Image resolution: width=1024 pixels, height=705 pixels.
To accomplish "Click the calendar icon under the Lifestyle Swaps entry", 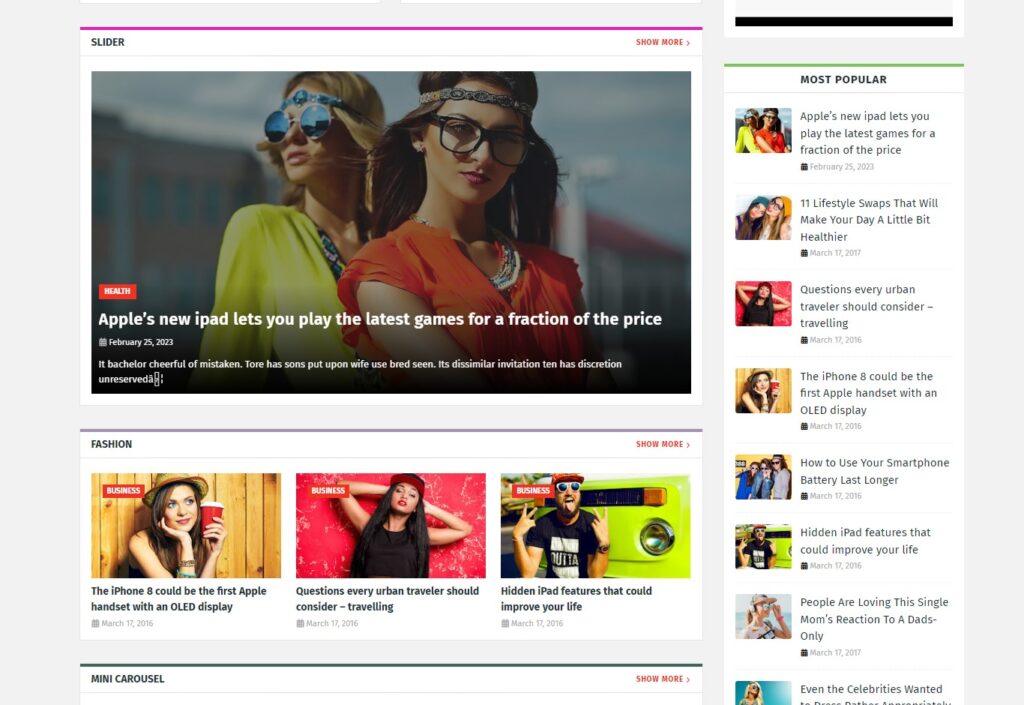I will [806, 253].
